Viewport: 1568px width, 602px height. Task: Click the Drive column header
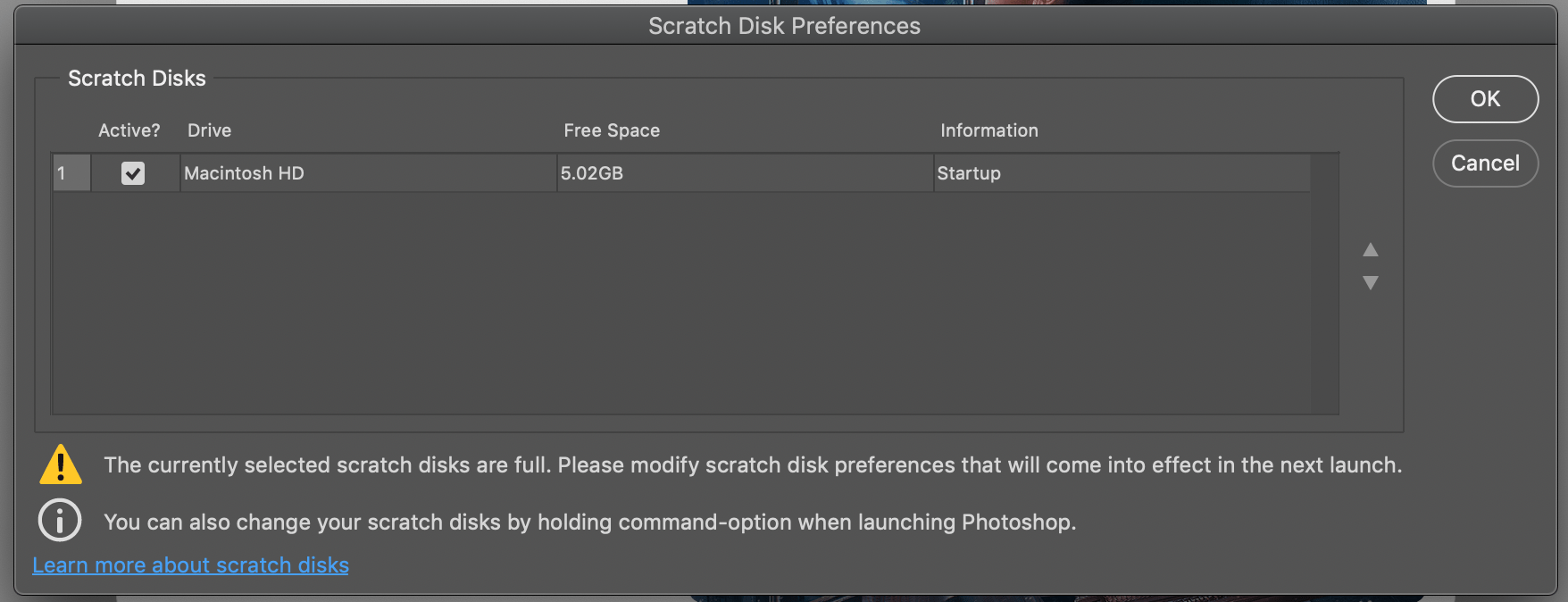[209, 130]
